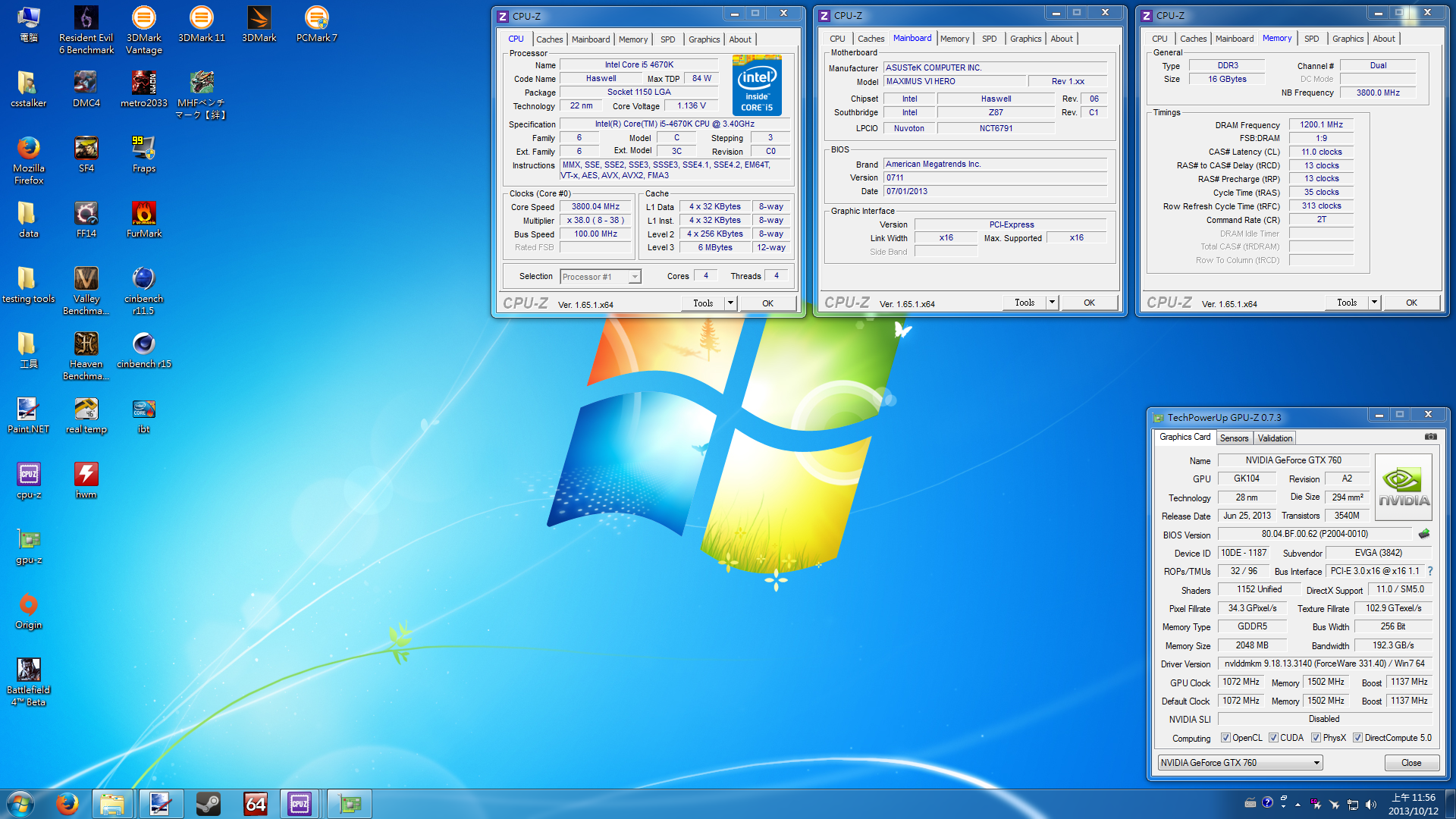Image resolution: width=1456 pixels, height=819 pixels.
Task: Open Heaven Benchmark desktop icon
Action: 86,356
